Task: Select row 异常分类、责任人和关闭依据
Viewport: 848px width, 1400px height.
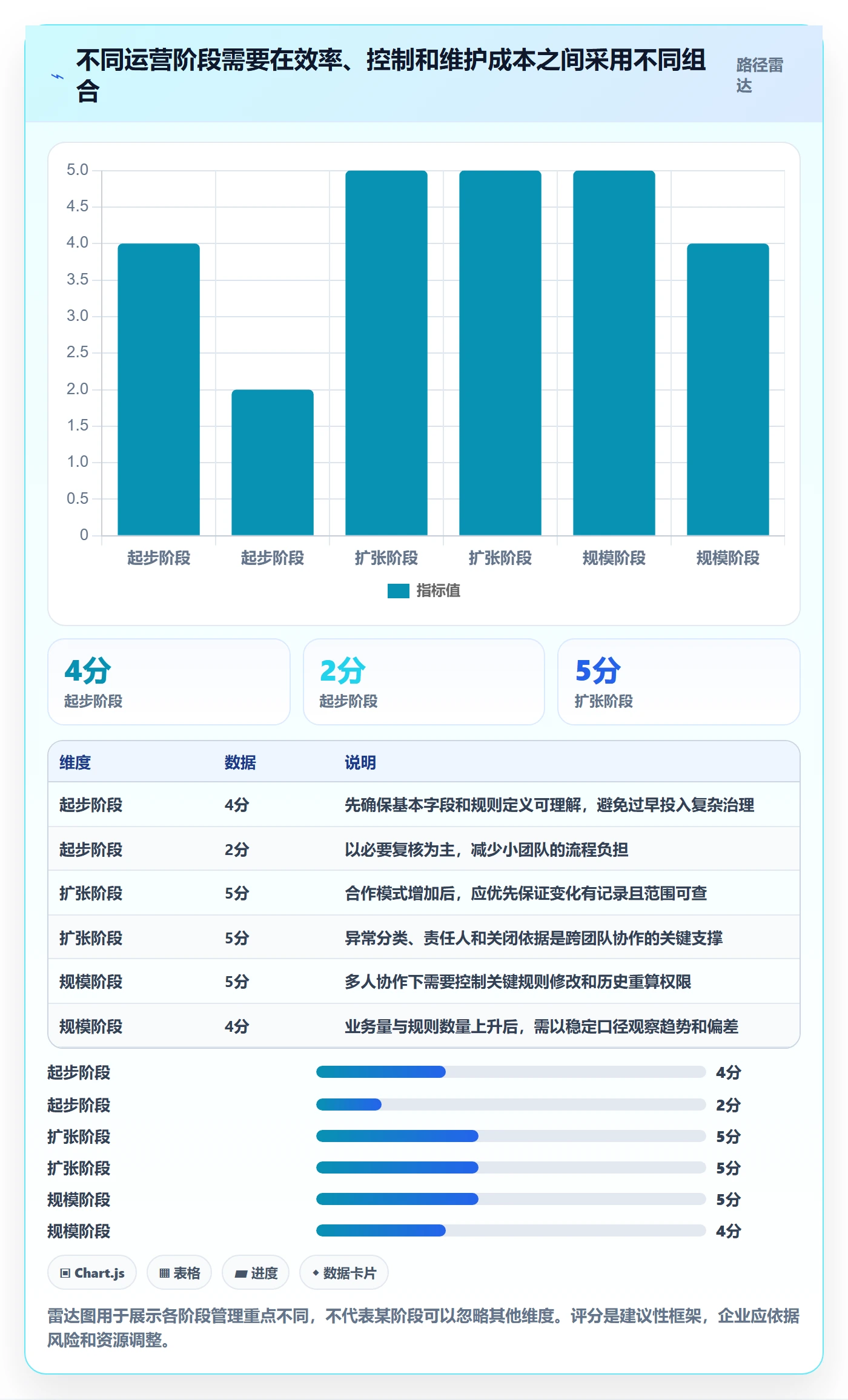Action: pyautogui.click(x=424, y=937)
